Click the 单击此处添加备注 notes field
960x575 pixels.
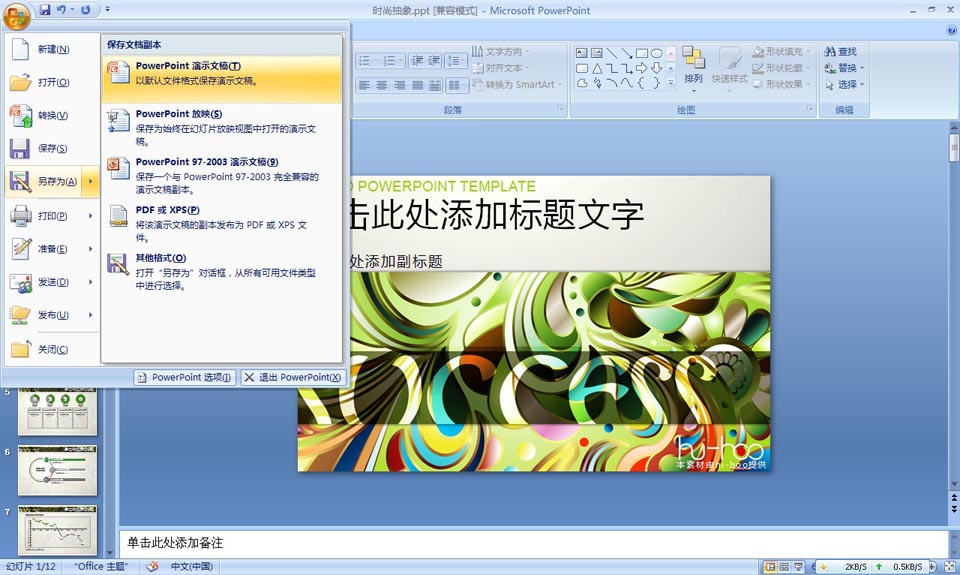coord(534,543)
